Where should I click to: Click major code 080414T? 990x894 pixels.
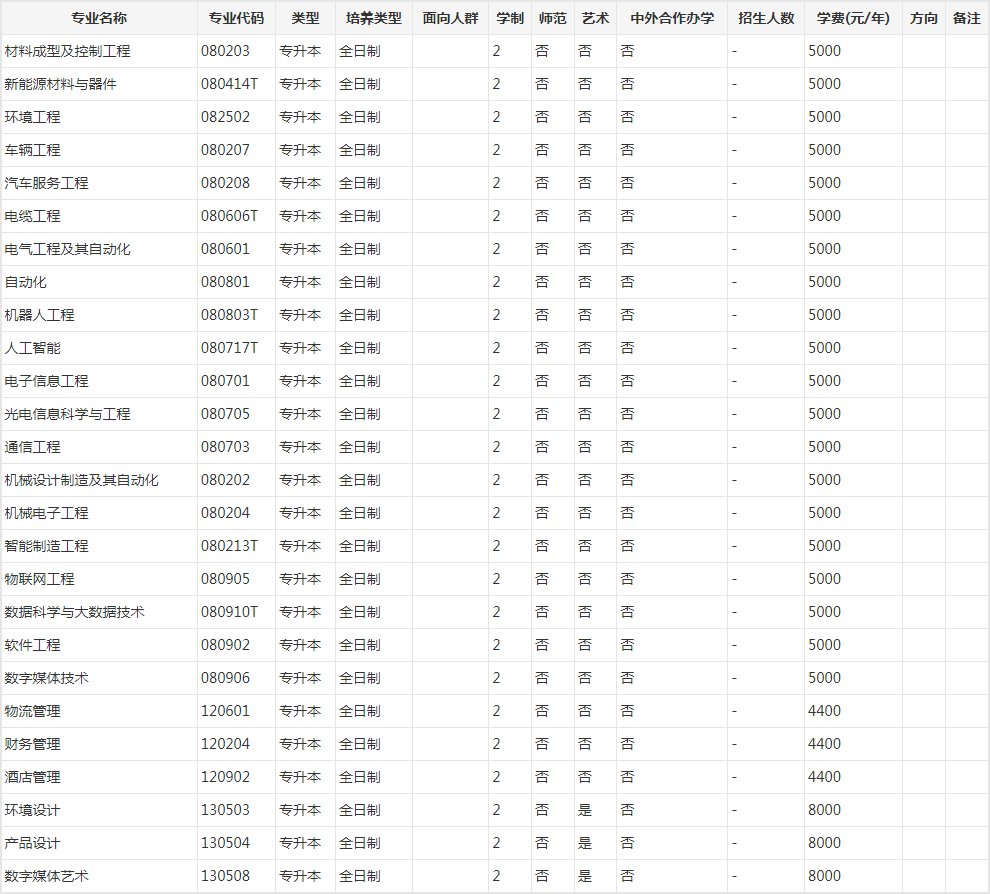(x=229, y=84)
